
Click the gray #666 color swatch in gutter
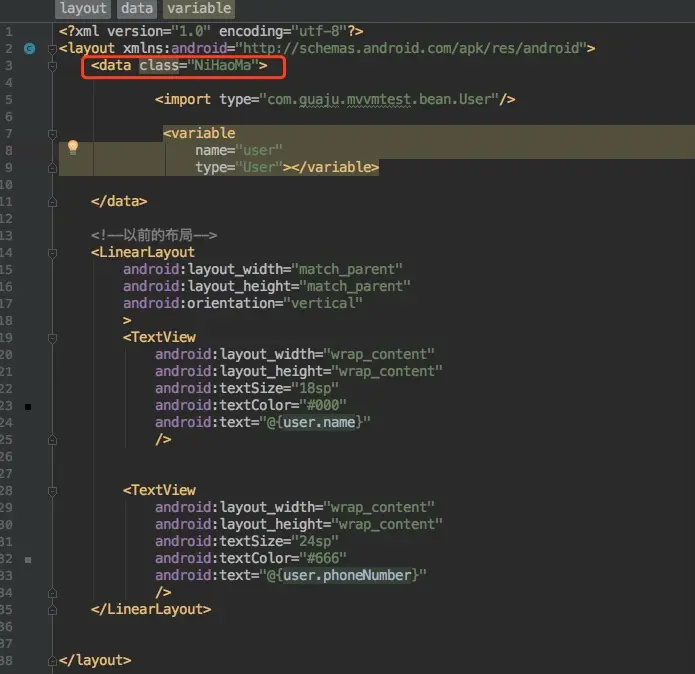(x=28, y=560)
